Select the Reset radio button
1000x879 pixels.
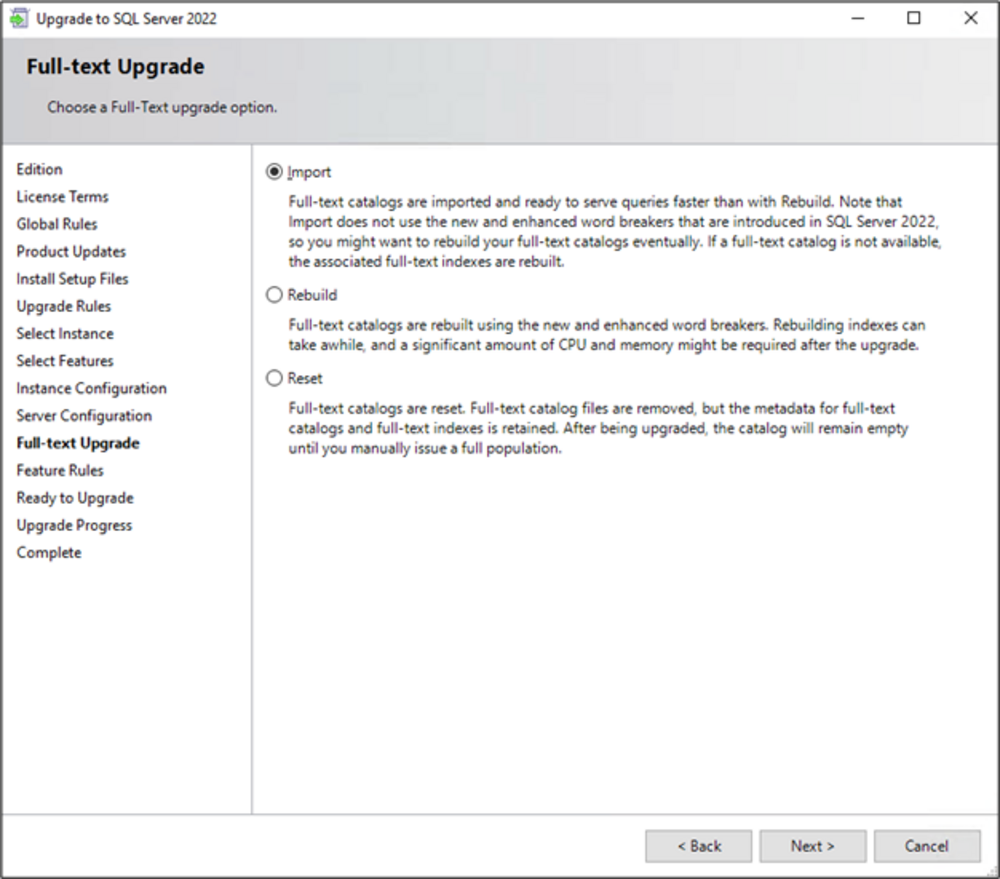coord(274,379)
